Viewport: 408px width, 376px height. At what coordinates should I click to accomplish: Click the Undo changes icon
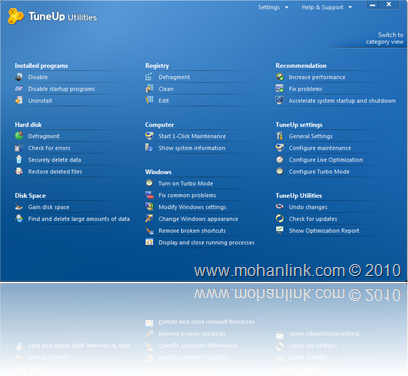279,207
